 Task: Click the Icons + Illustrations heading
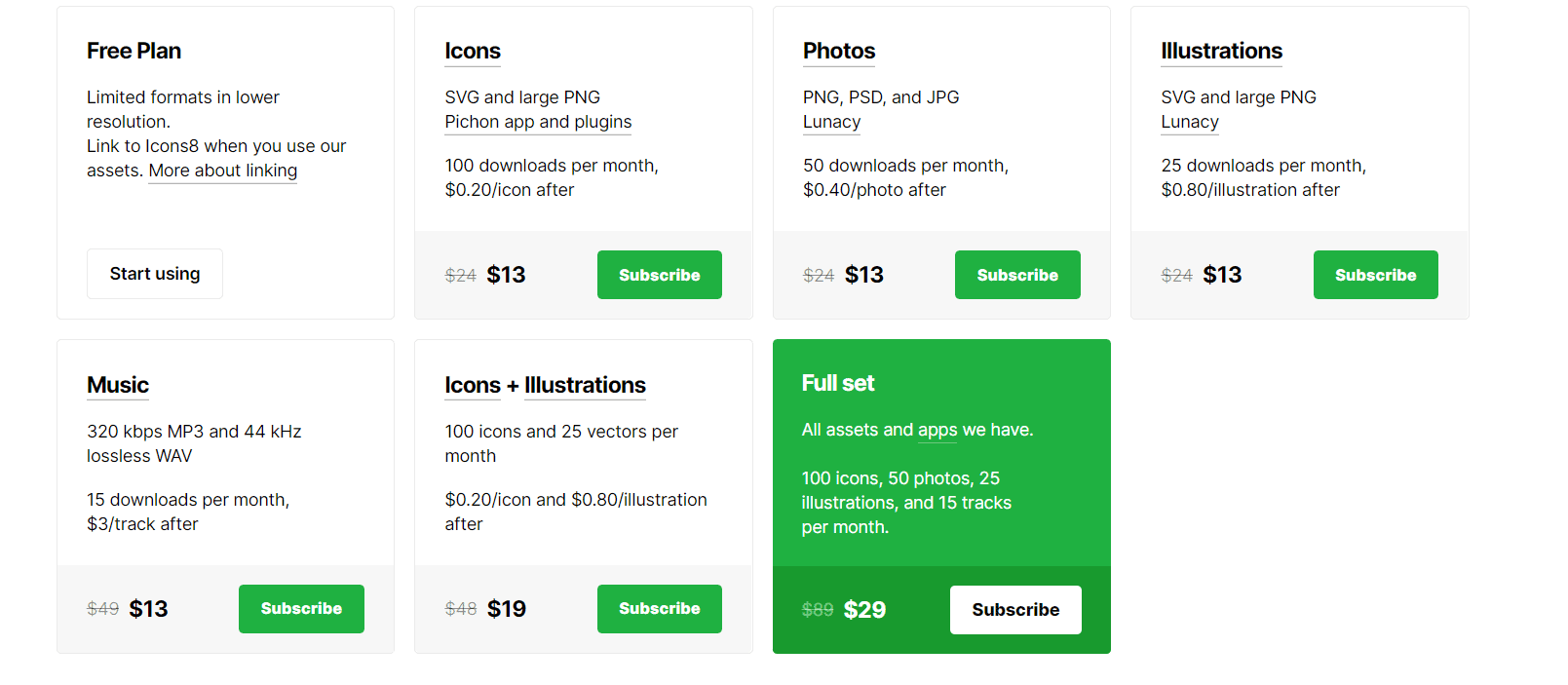544,385
